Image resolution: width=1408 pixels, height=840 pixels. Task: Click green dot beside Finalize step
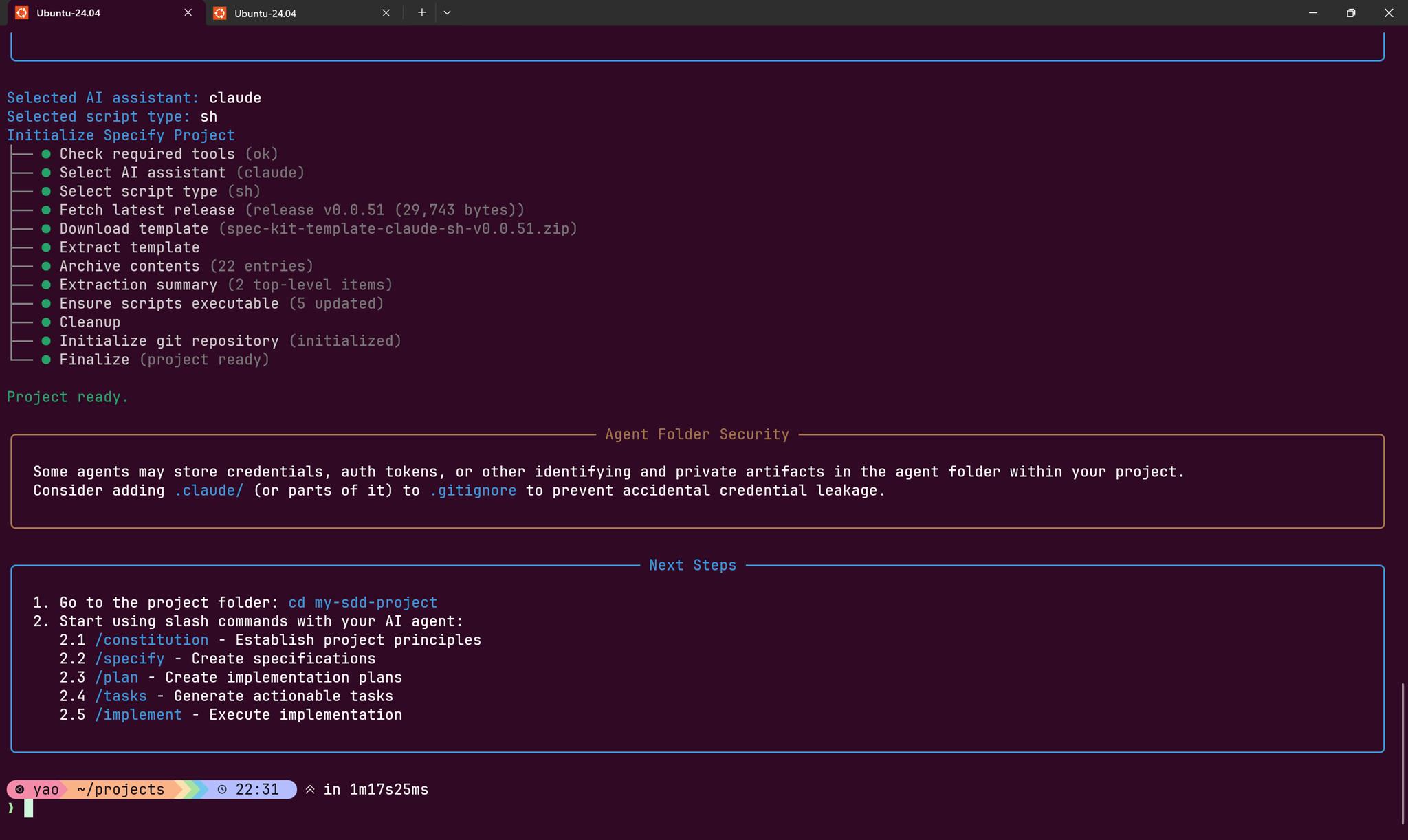point(46,360)
